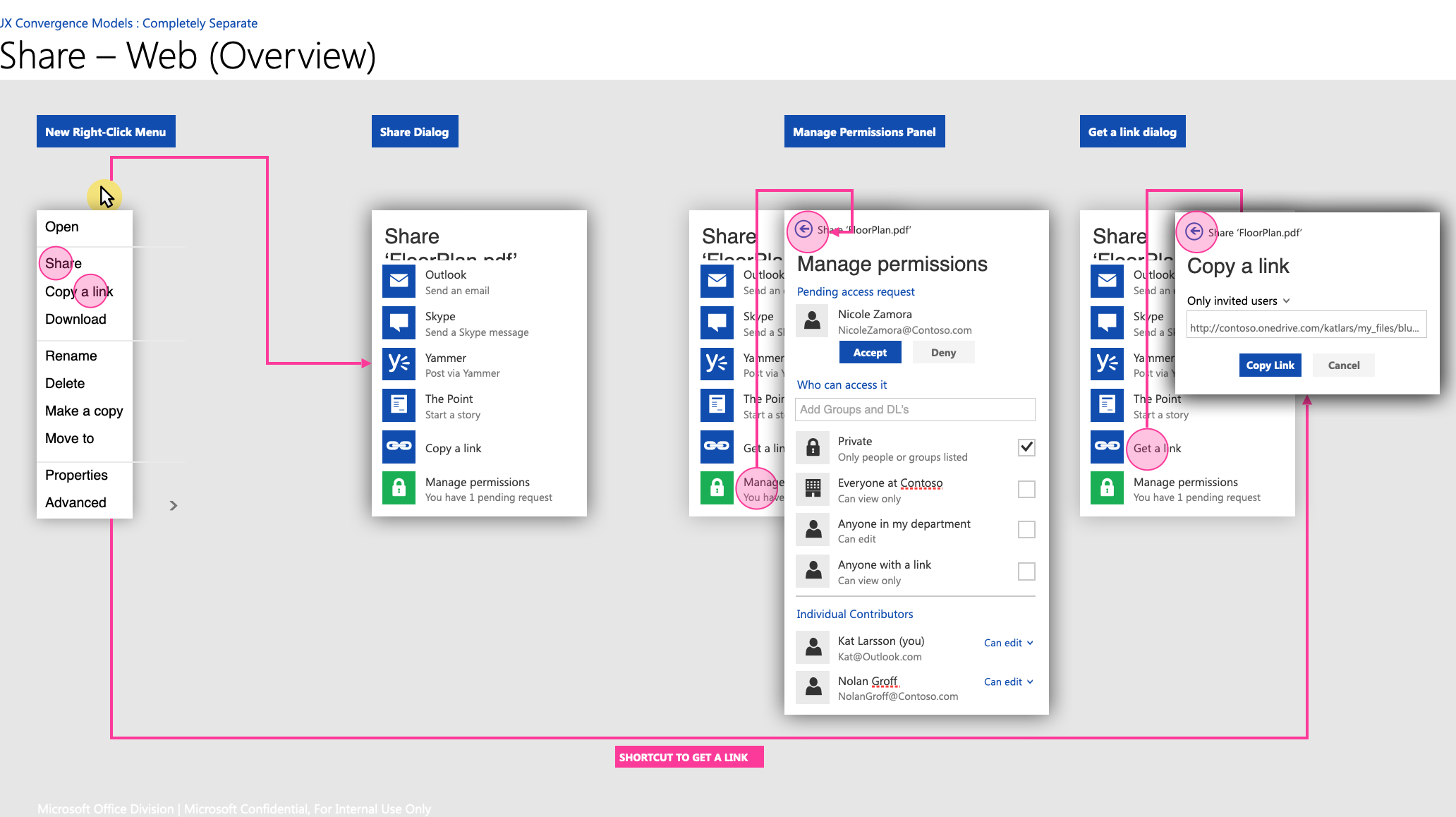
Task: Select Open in right-click menu
Action: (x=62, y=226)
